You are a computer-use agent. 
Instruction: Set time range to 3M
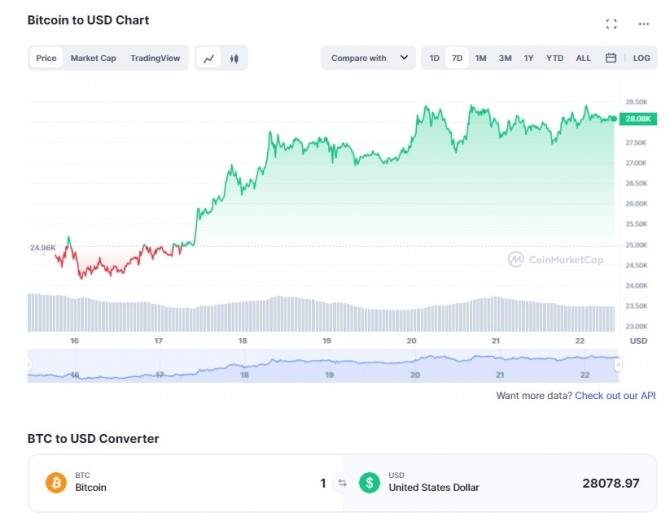click(x=505, y=58)
